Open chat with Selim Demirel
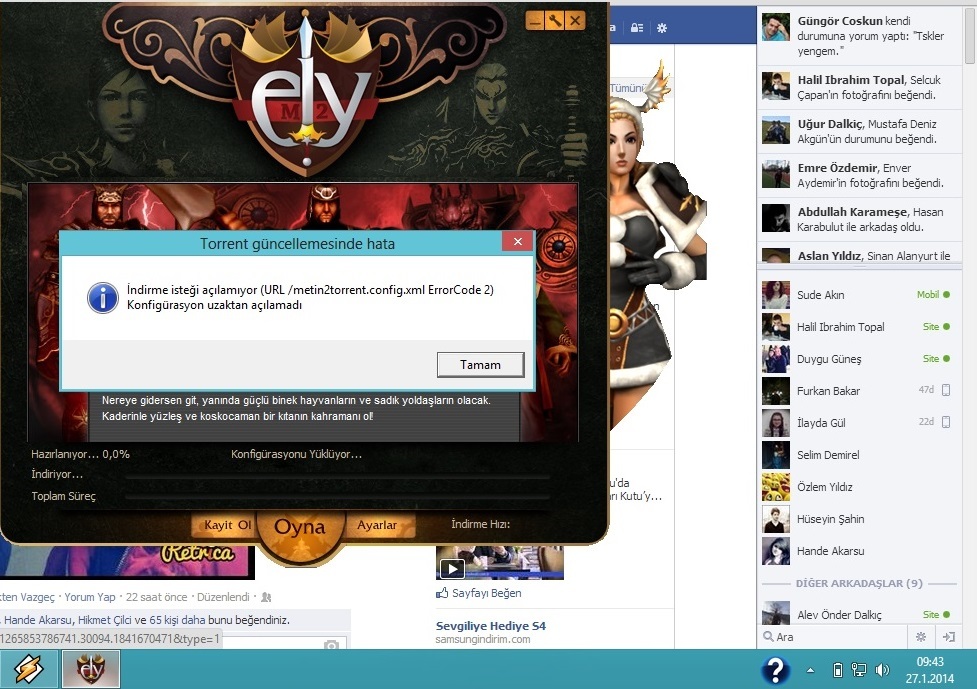977x689 pixels. (x=859, y=455)
